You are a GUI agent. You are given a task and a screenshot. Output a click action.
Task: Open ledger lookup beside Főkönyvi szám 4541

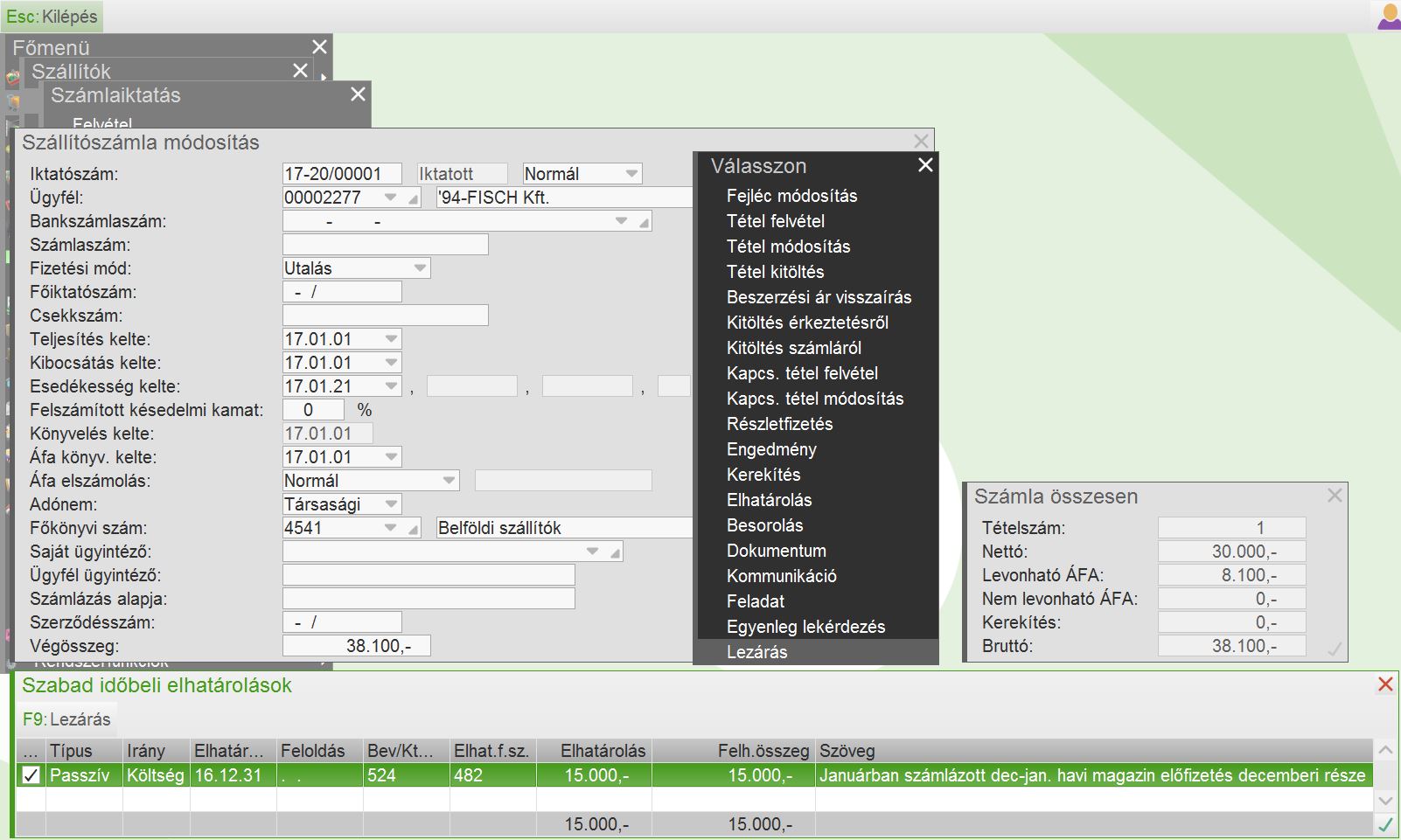pos(413,529)
